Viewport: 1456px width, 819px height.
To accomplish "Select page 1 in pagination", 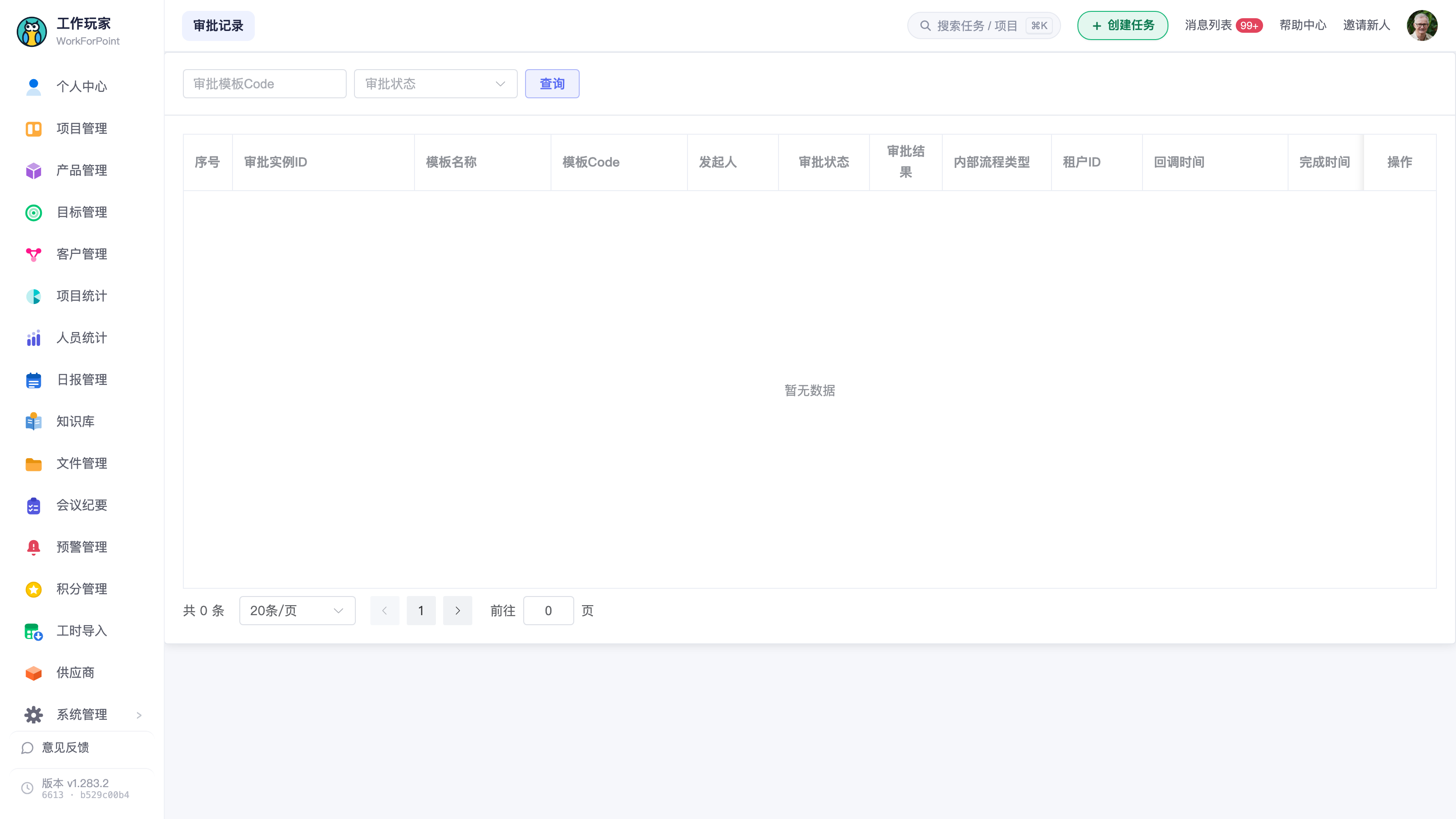I will 421,611.
